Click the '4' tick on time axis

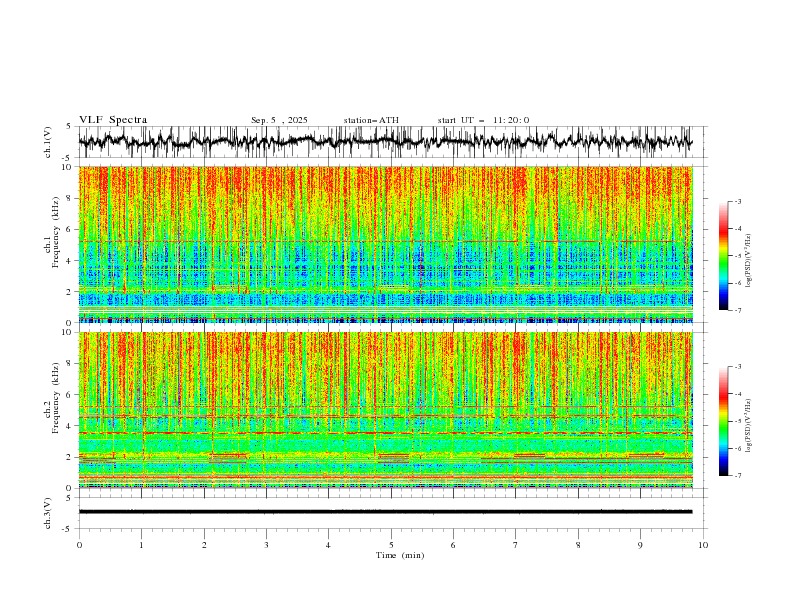[x=328, y=545]
